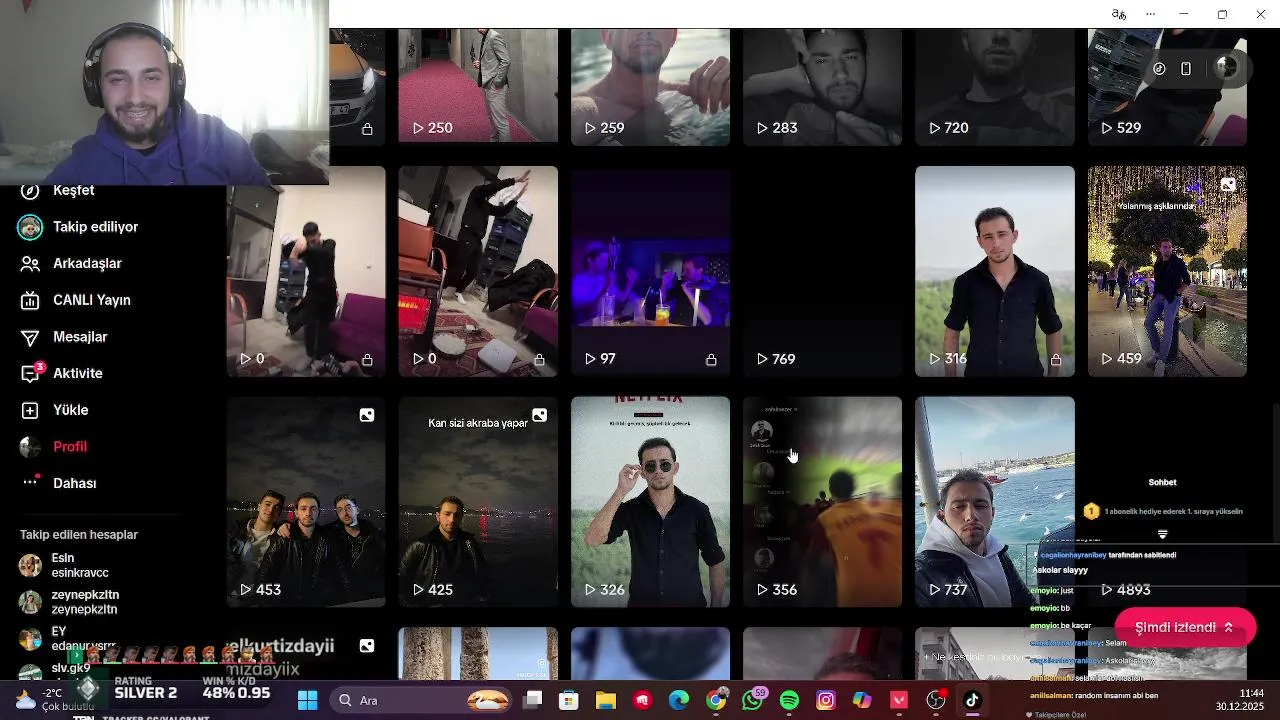The width and height of the screenshot is (1280, 720).
Task: Expand Dahası (More) menu
Action: pyautogui.click(x=60, y=483)
